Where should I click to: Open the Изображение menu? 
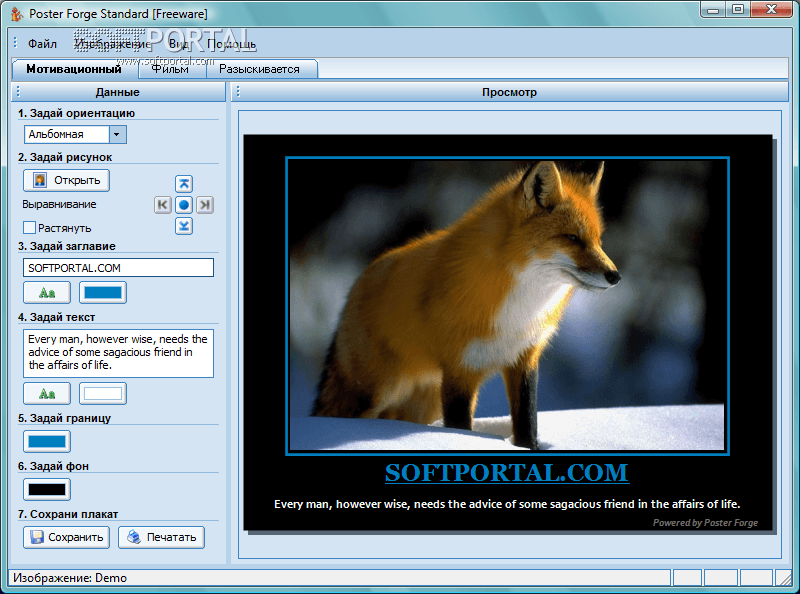point(112,44)
